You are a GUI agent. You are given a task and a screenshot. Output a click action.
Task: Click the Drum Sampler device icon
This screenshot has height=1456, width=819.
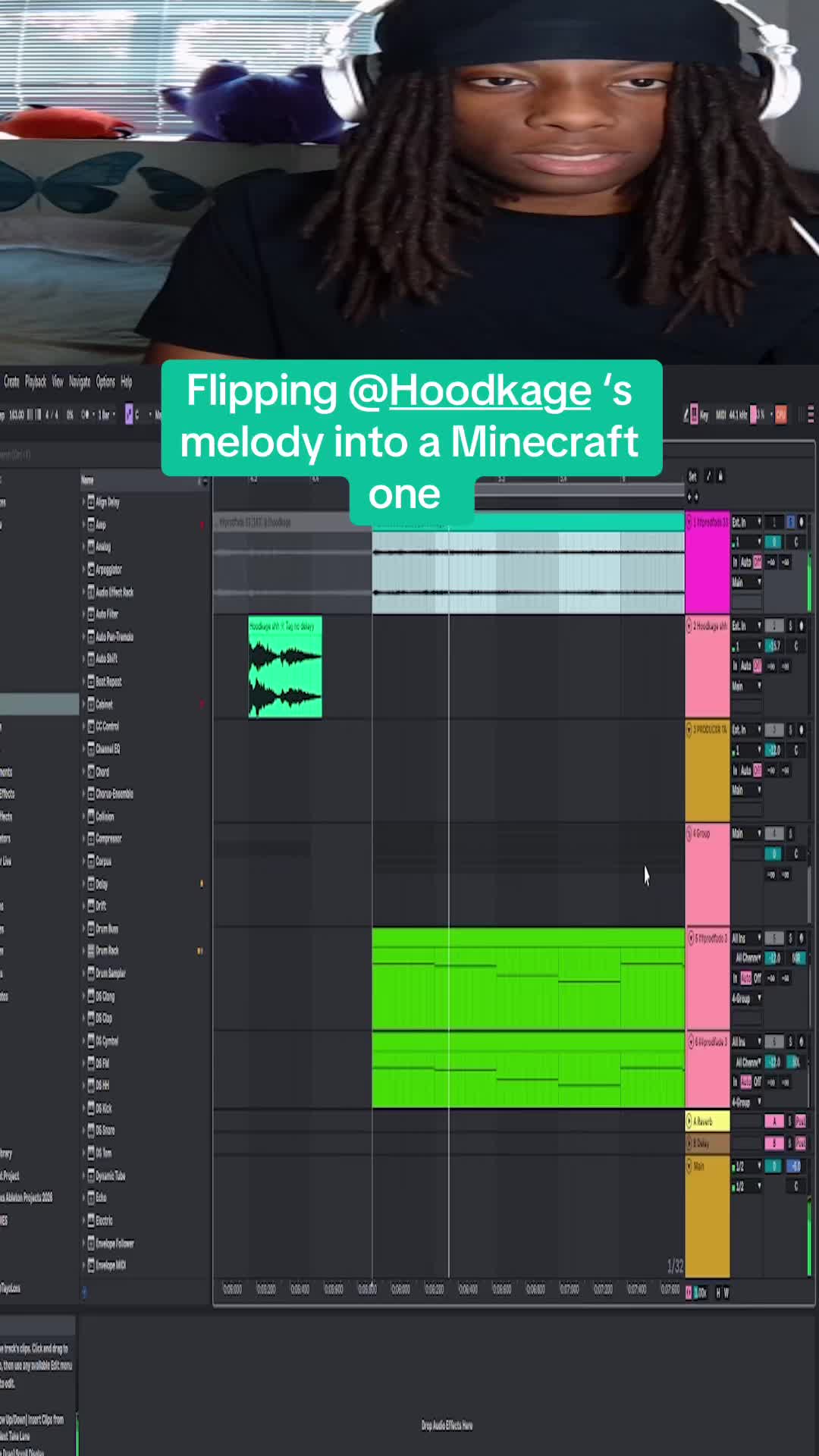click(x=91, y=974)
